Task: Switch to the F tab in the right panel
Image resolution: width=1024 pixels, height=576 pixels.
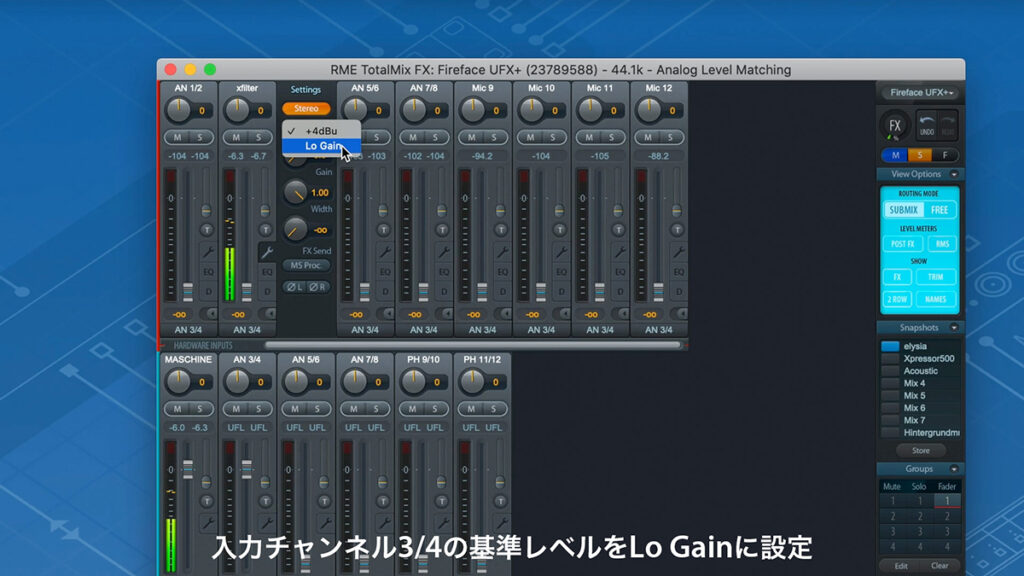Action: point(945,154)
